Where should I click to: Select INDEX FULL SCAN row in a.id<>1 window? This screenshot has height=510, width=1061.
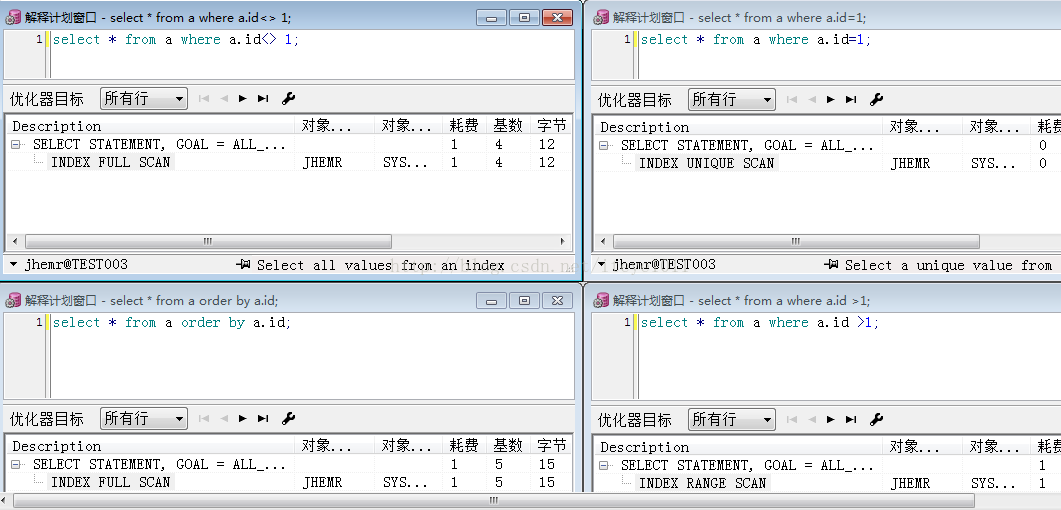(x=288, y=162)
